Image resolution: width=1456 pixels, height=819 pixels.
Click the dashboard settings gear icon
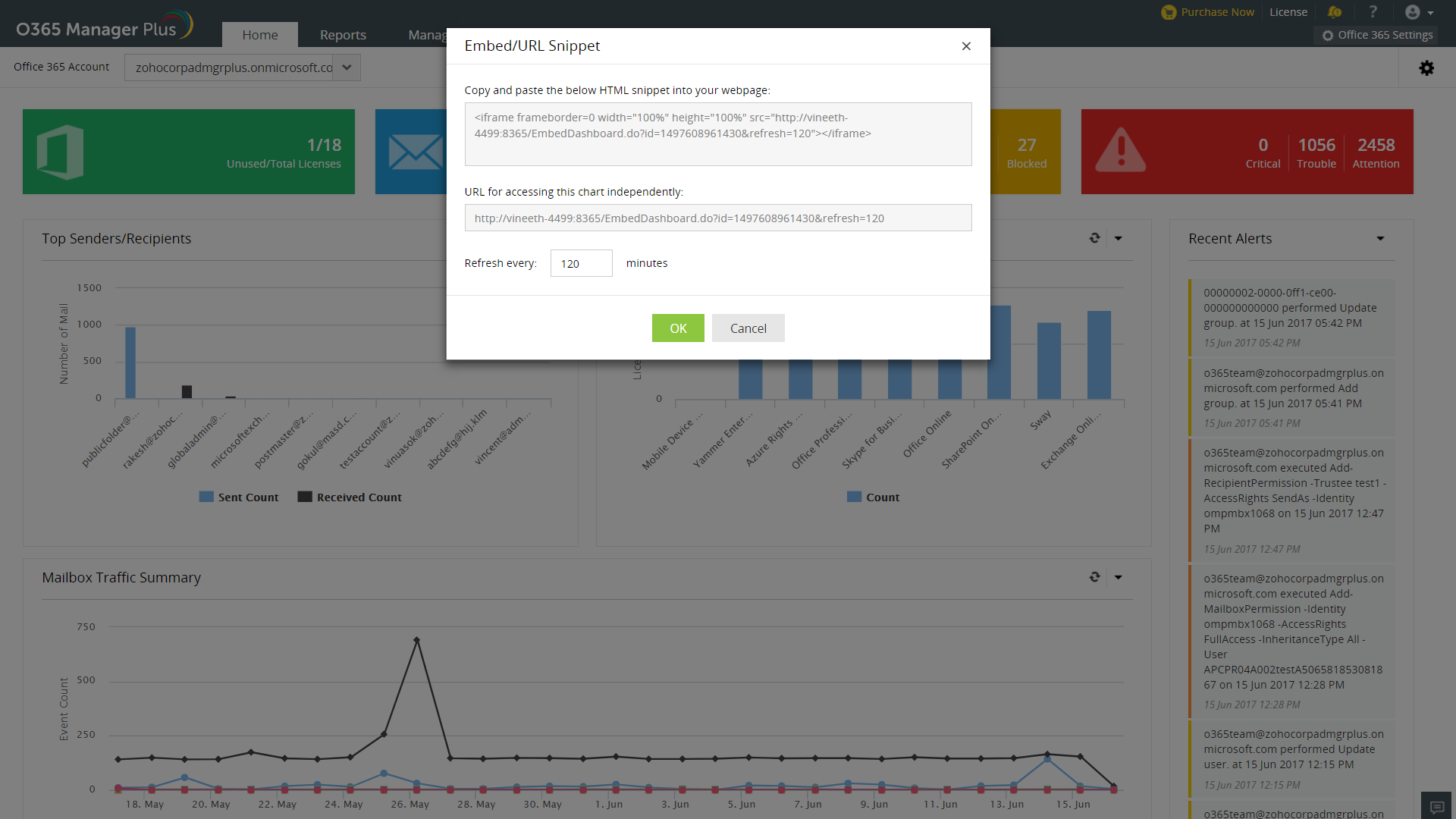pyautogui.click(x=1426, y=68)
